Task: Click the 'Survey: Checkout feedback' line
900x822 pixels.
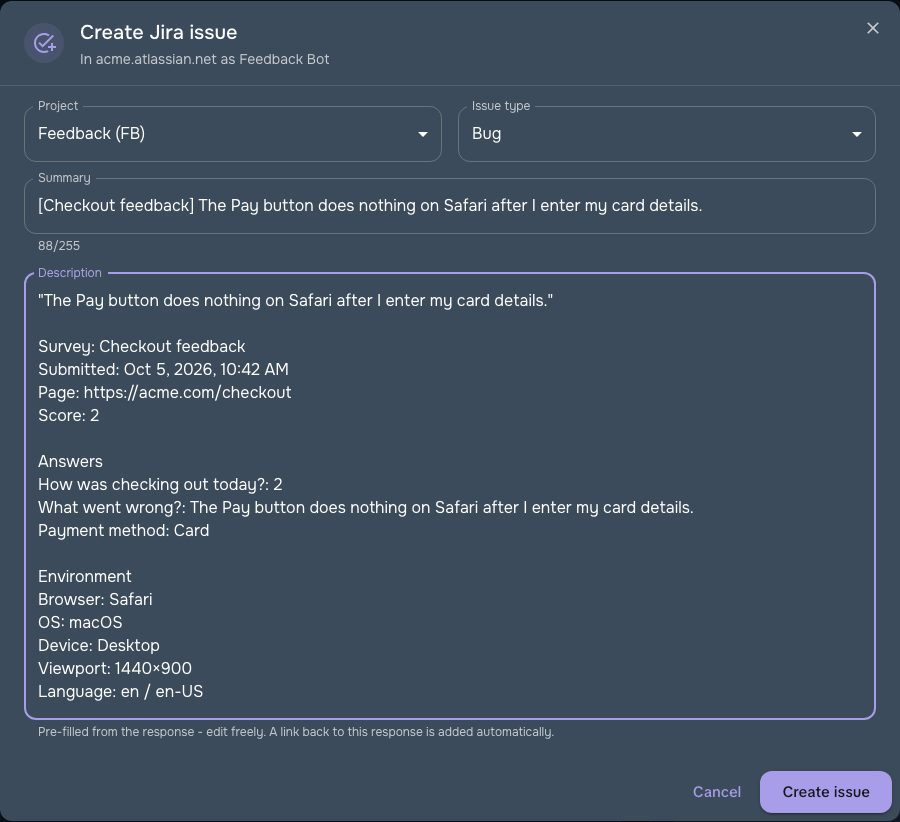Action: click(142, 347)
